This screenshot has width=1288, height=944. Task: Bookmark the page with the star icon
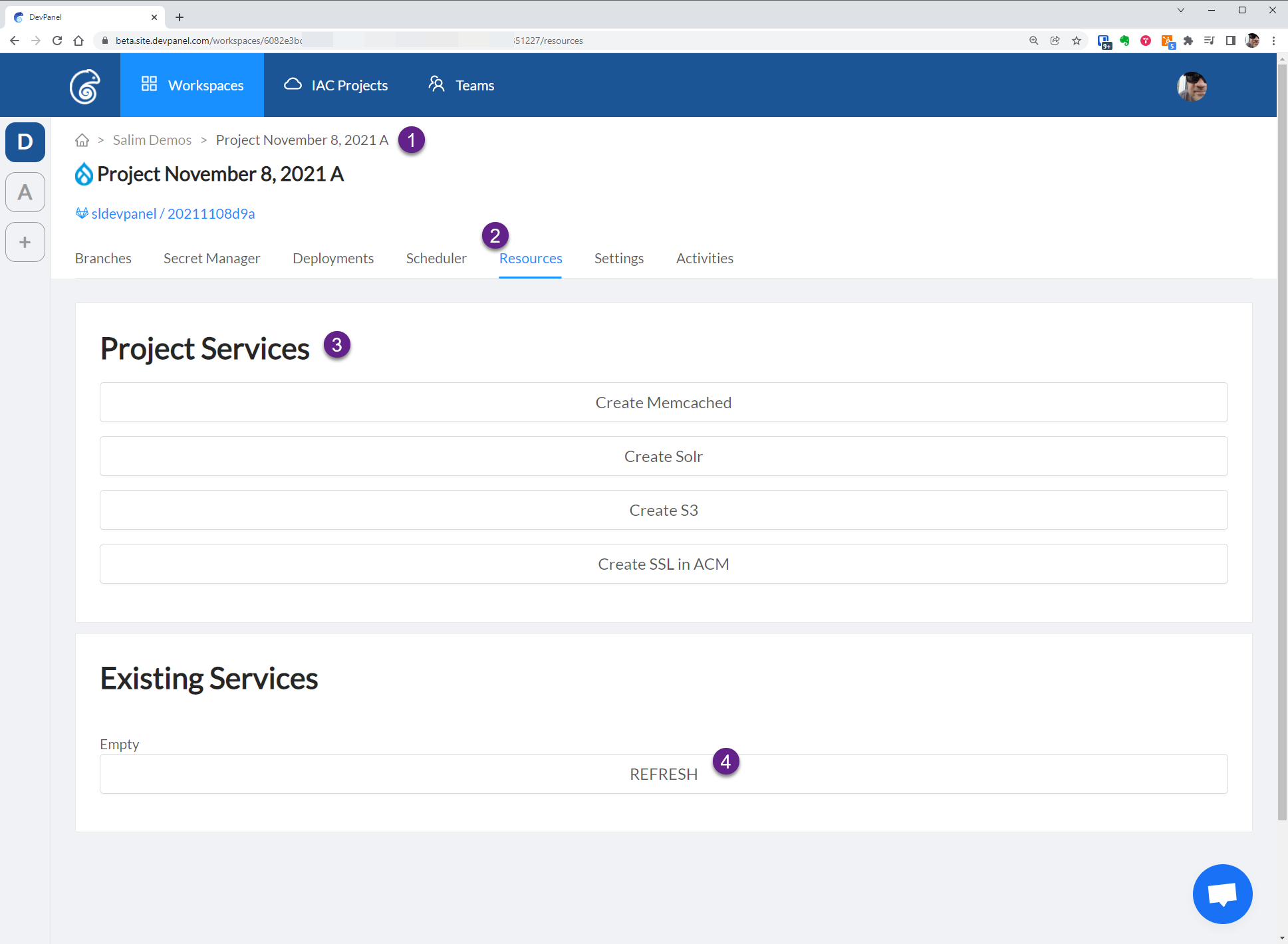1077,41
